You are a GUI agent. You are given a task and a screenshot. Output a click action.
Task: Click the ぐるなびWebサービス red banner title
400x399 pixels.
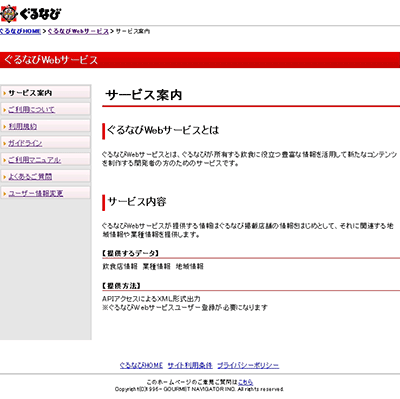point(51,60)
